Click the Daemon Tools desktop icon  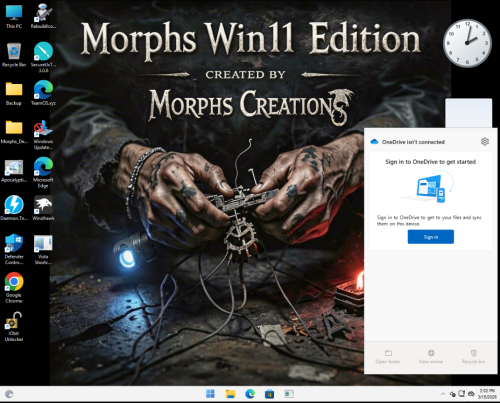click(14, 208)
